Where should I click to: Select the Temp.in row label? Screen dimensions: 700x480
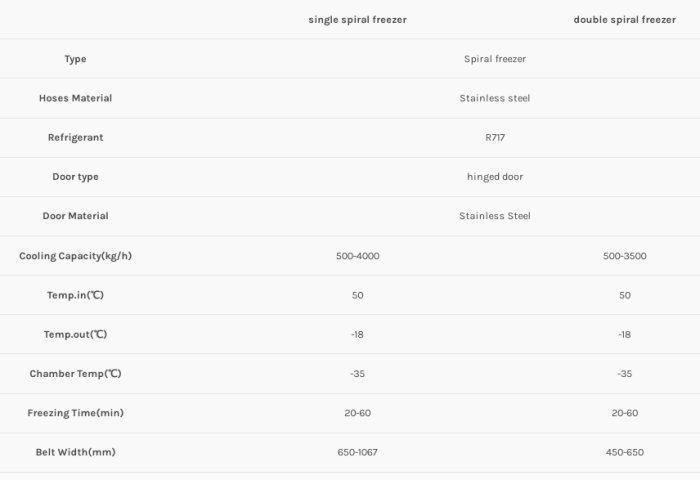point(75,295)
